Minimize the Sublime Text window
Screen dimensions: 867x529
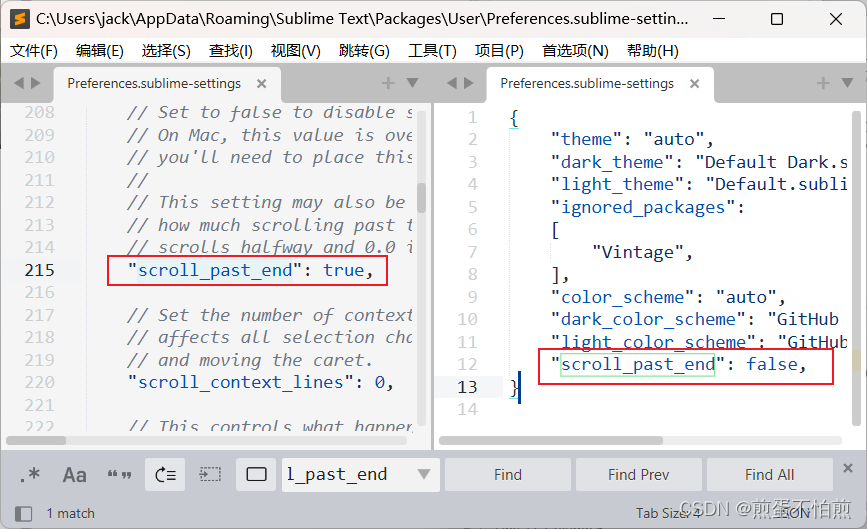click(719, 19)
